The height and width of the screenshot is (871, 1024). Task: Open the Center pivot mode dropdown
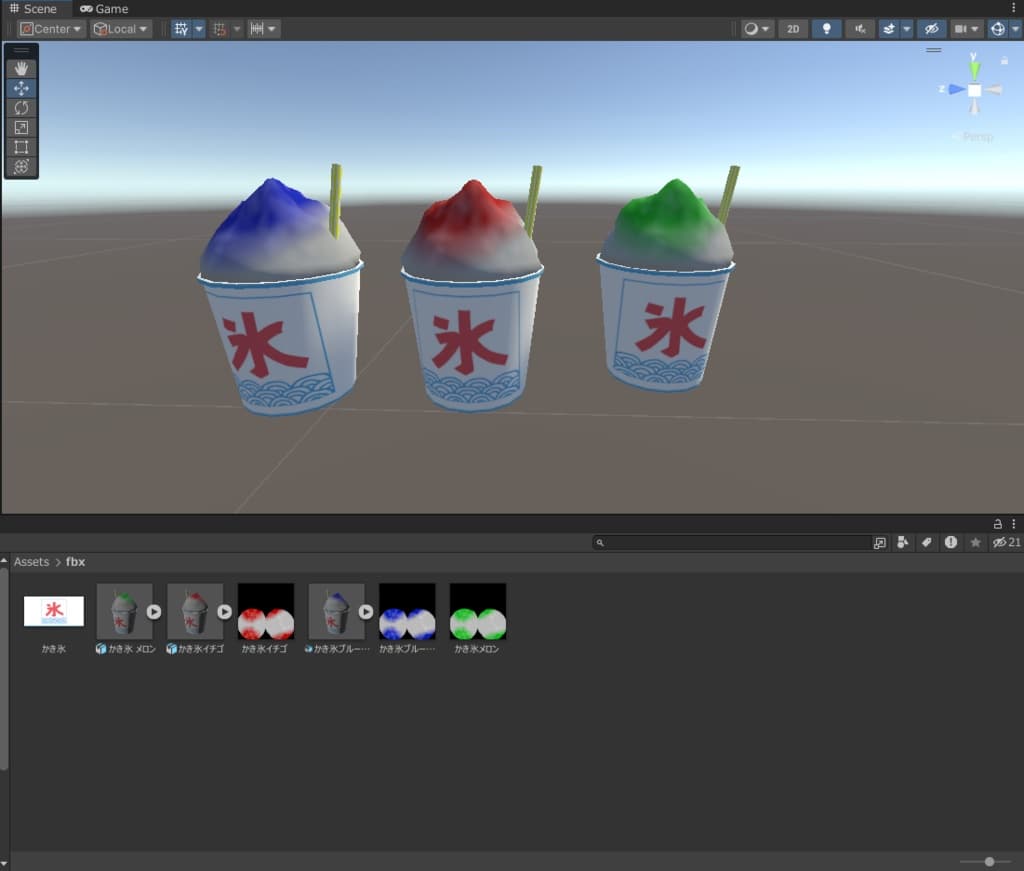(x=51, y=29)
